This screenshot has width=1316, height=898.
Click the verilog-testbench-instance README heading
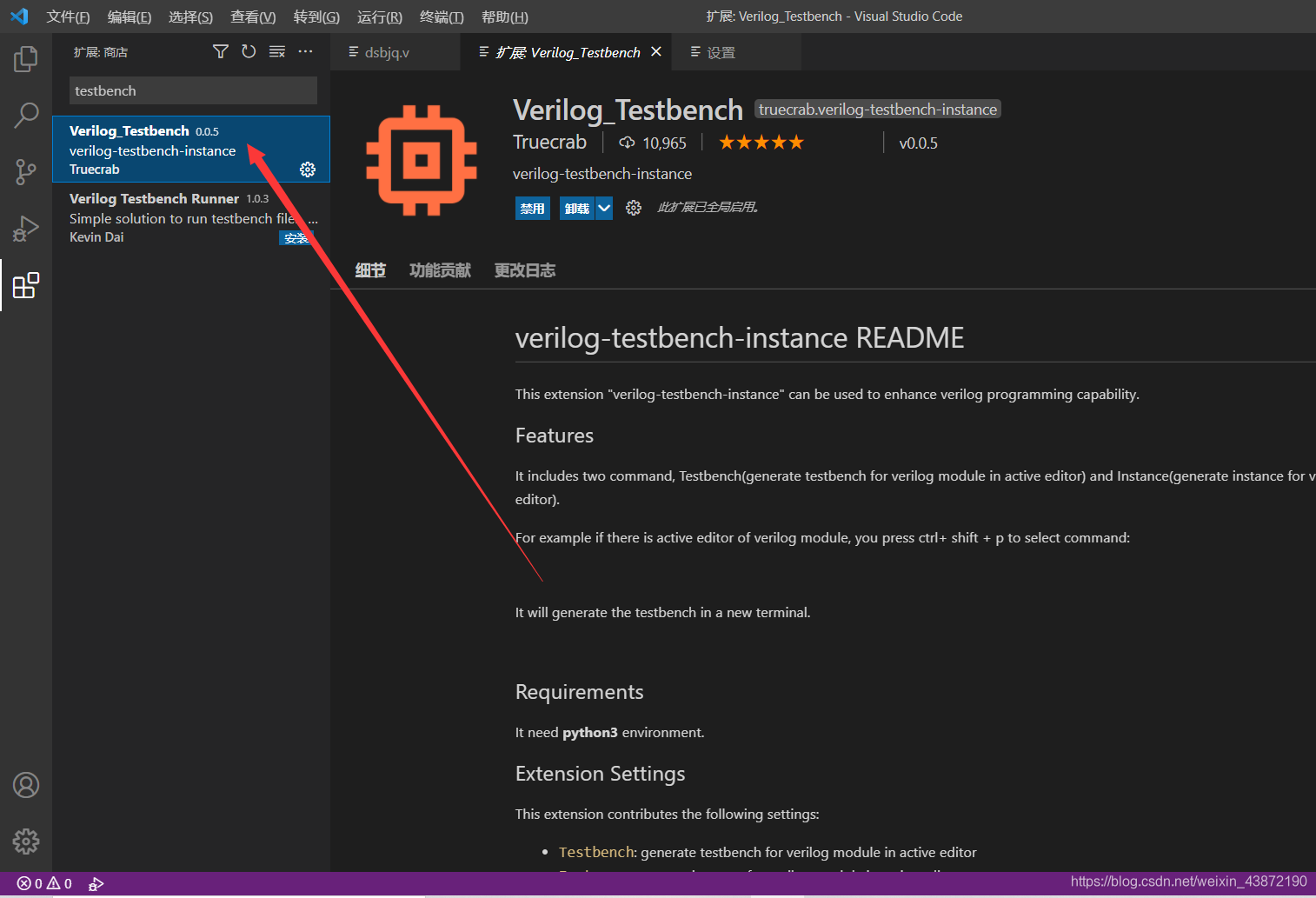coord(740,337)
